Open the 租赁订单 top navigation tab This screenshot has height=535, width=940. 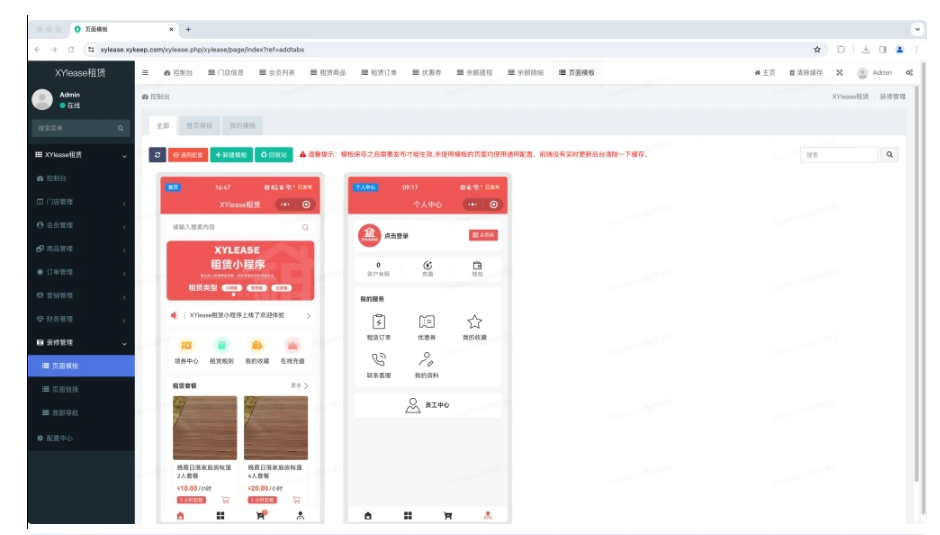click(379, 73)
